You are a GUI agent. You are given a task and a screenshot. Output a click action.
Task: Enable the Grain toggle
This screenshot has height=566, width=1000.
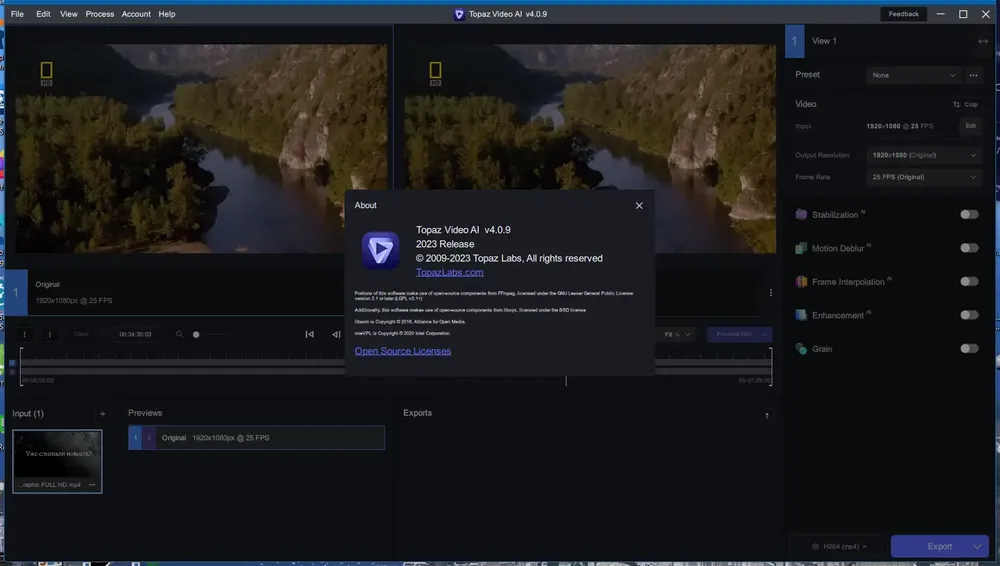click(969, 348)
